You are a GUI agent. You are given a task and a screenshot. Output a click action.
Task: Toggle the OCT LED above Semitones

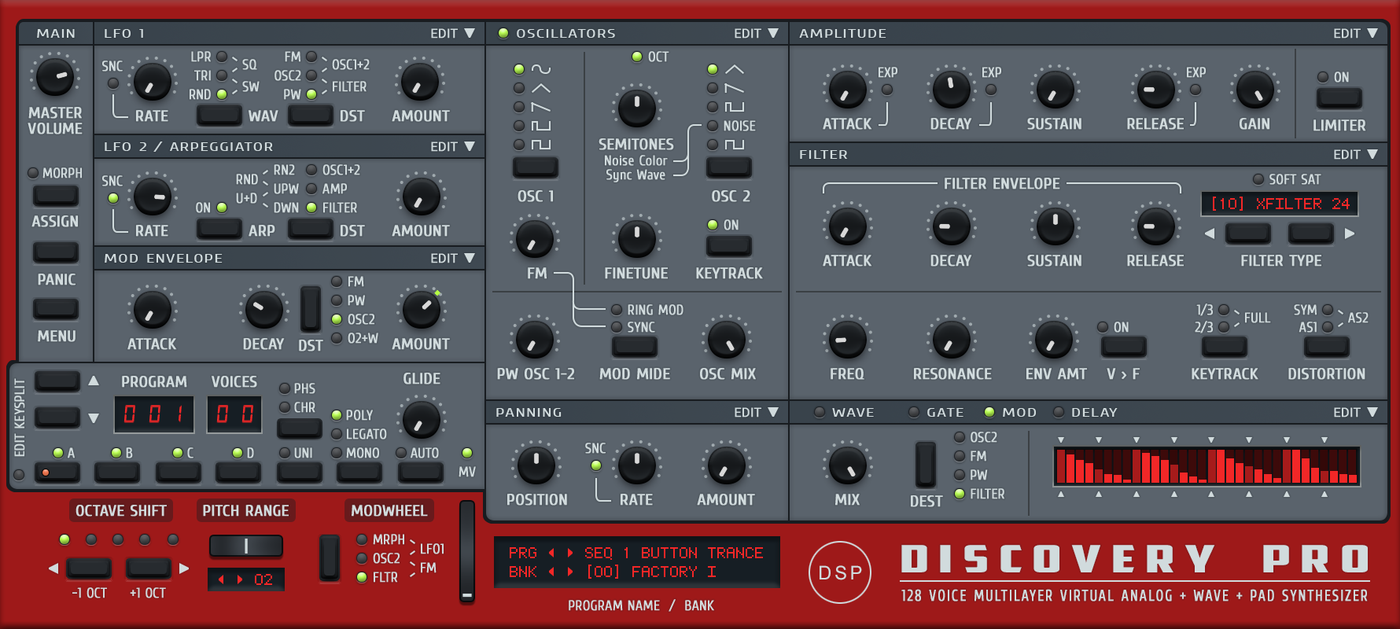[636, 57]
